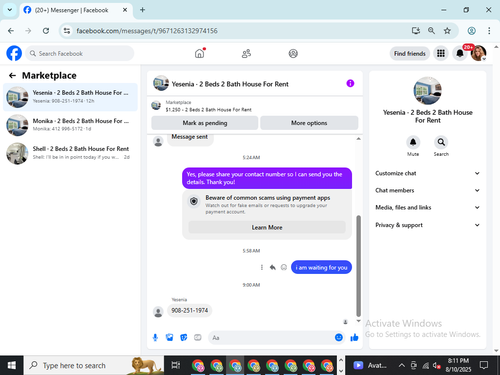Click Mark as pending button
Image resolution: width=500 pixels, height=375 pixels.
click(x=205, y=123)
